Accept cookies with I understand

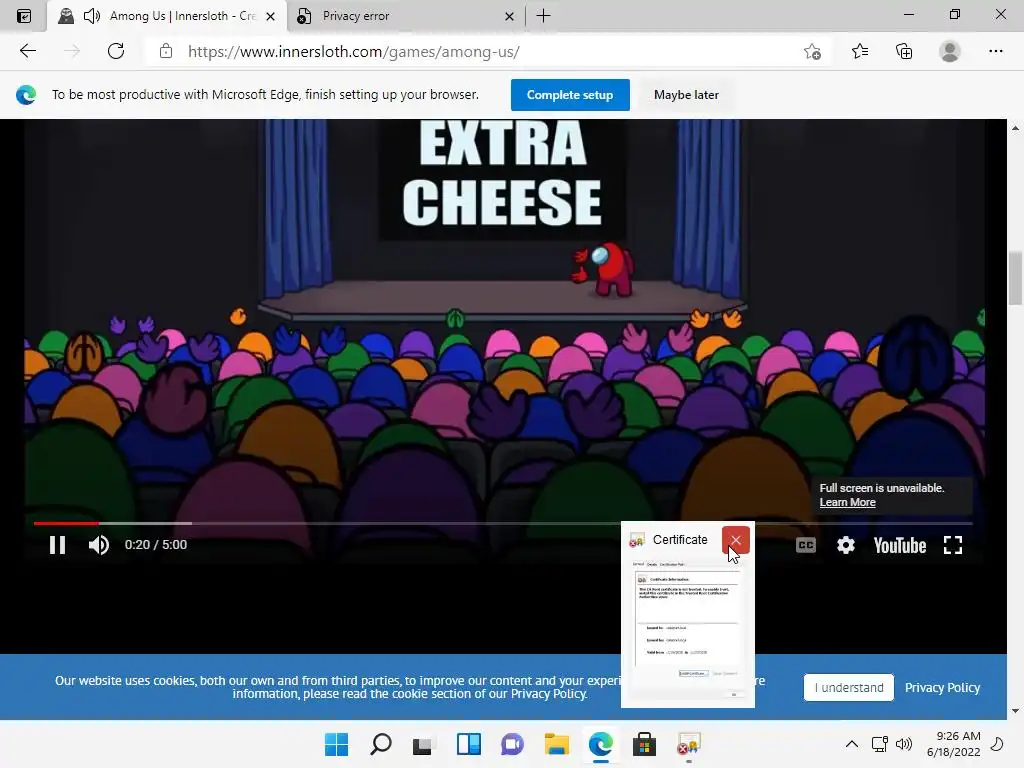848,688
